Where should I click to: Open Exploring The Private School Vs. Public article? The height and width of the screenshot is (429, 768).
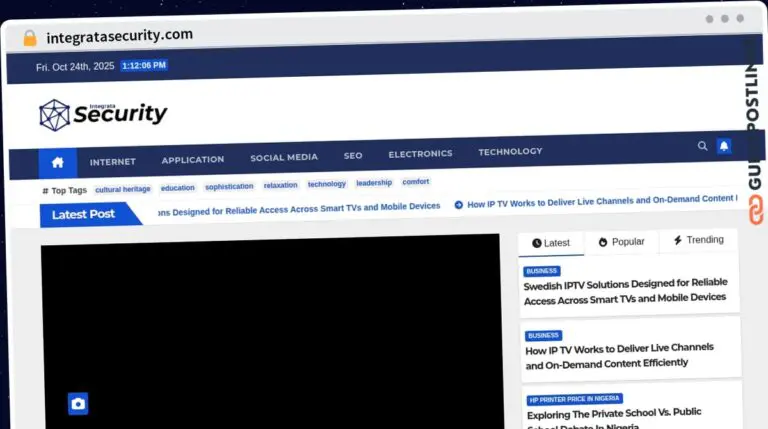pyautogui.click(x=614, y=418)
